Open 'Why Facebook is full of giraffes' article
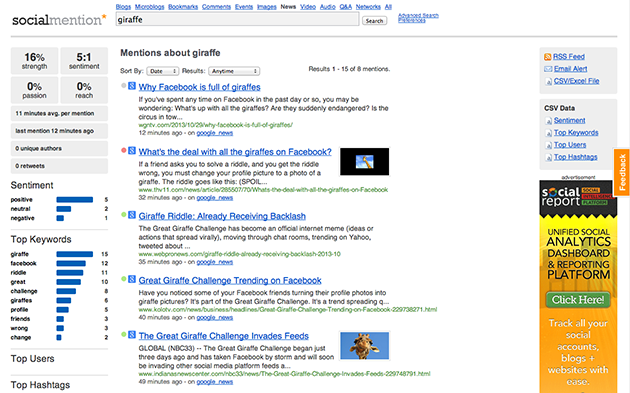Viewport: 630px width, 393px height. pyautogui.click(x=199, y=87)
